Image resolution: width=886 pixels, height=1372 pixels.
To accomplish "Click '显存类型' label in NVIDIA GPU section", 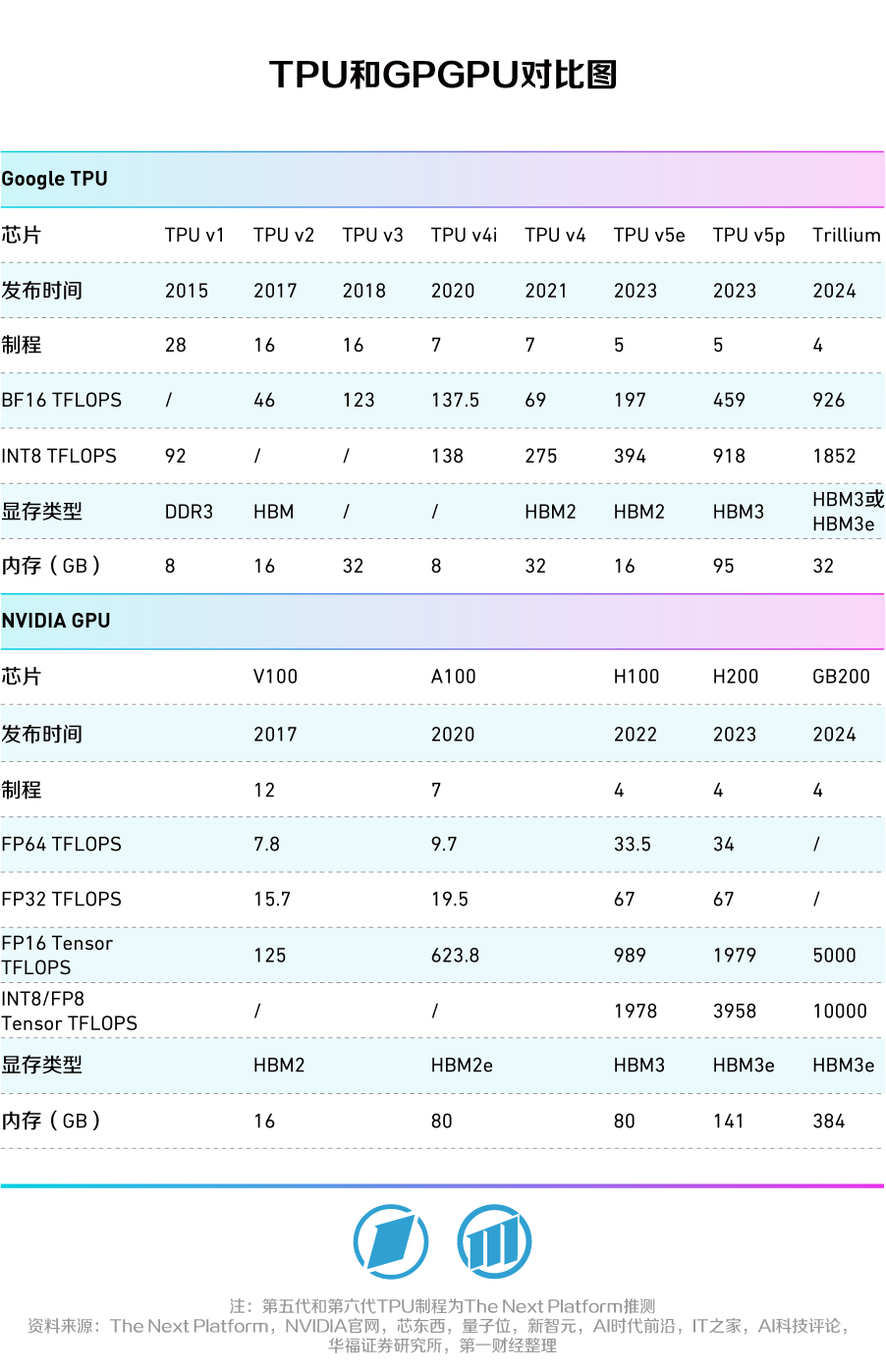I will [41, 1065].
